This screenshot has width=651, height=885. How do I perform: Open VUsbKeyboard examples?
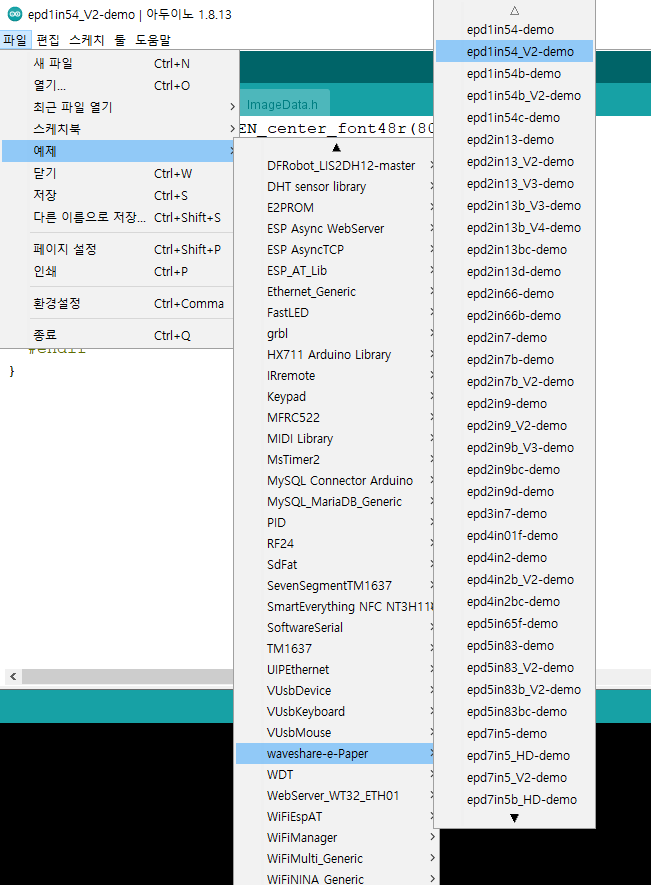(335, 711)
